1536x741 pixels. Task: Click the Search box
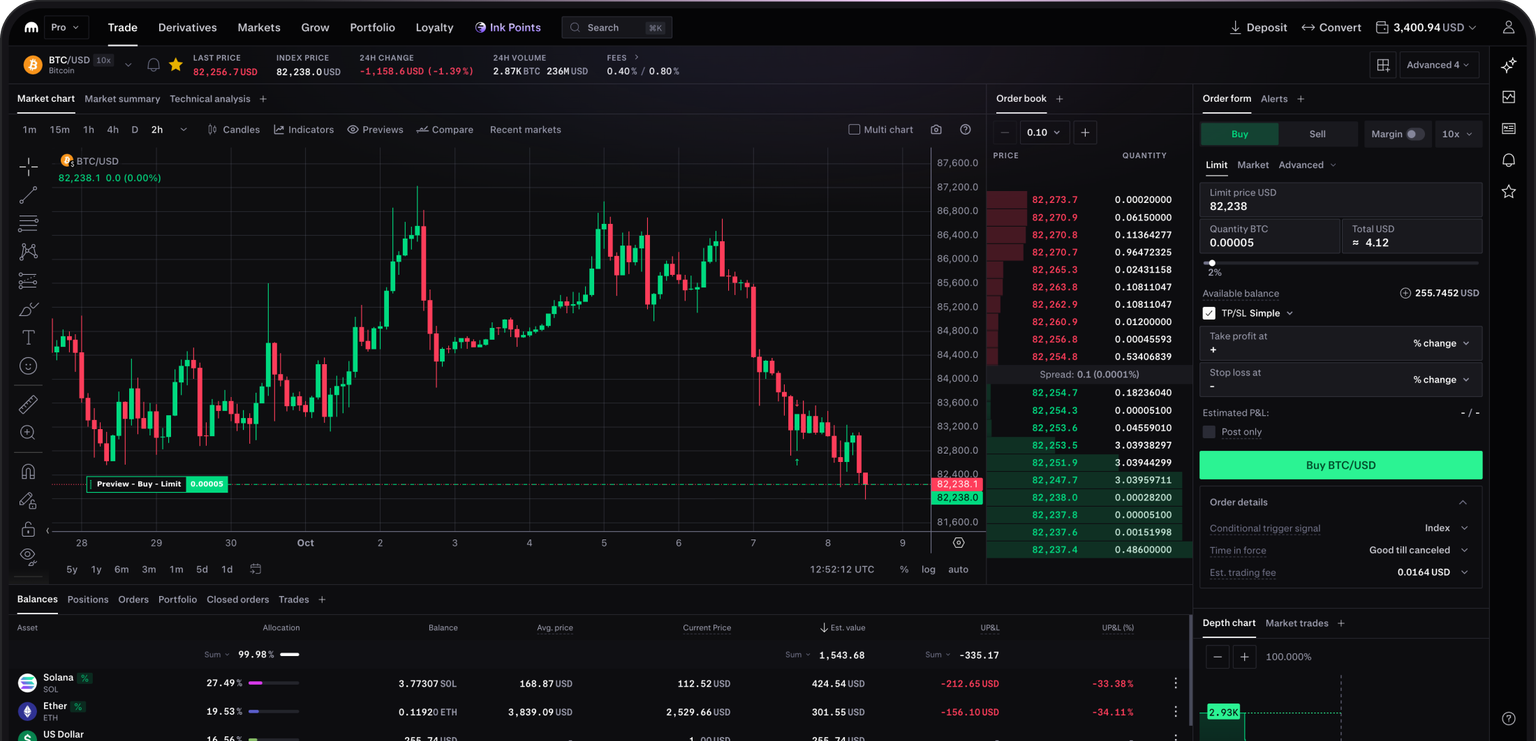[617, 28]
